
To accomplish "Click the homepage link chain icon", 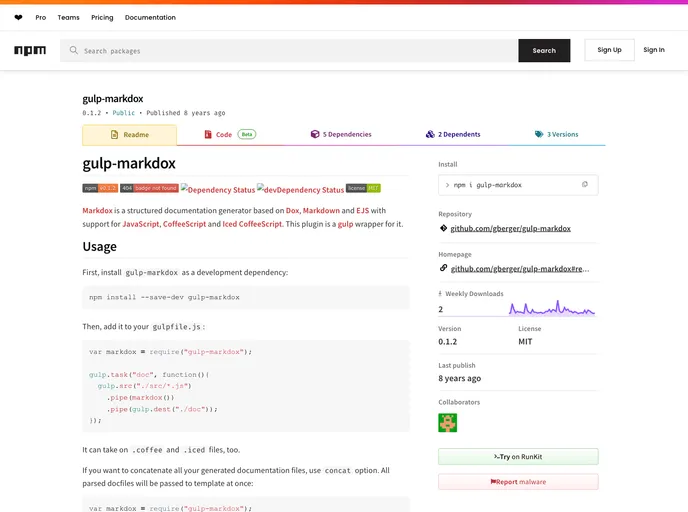I will 443,268.
